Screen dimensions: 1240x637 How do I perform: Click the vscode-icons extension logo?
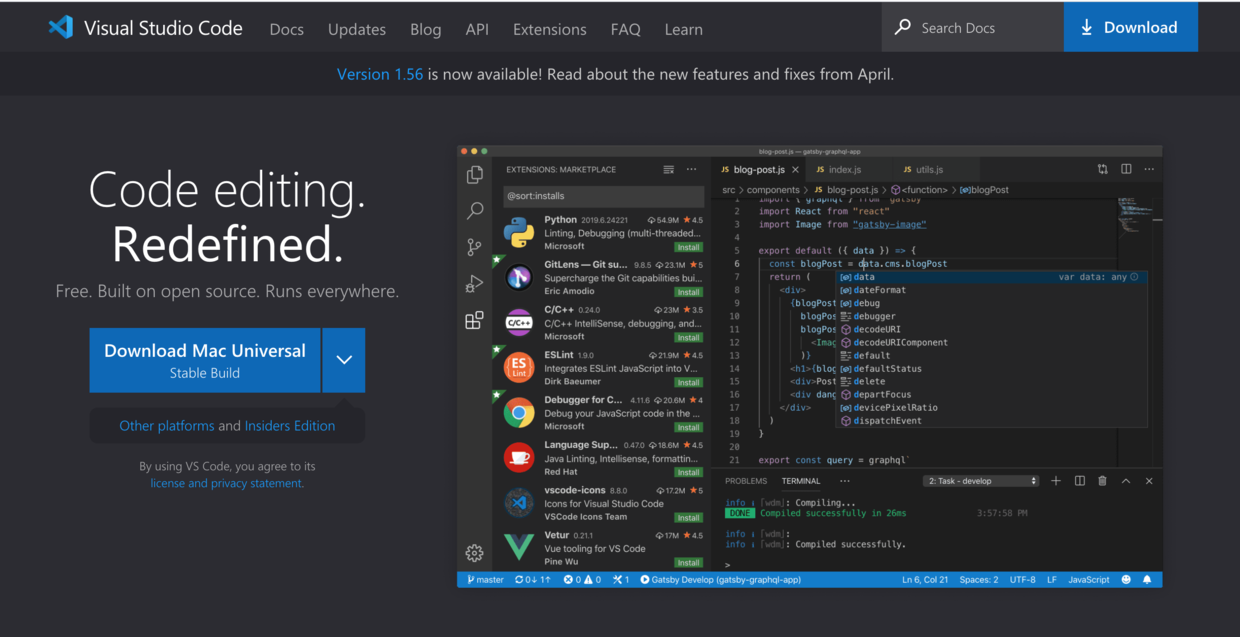click(518, 503)
